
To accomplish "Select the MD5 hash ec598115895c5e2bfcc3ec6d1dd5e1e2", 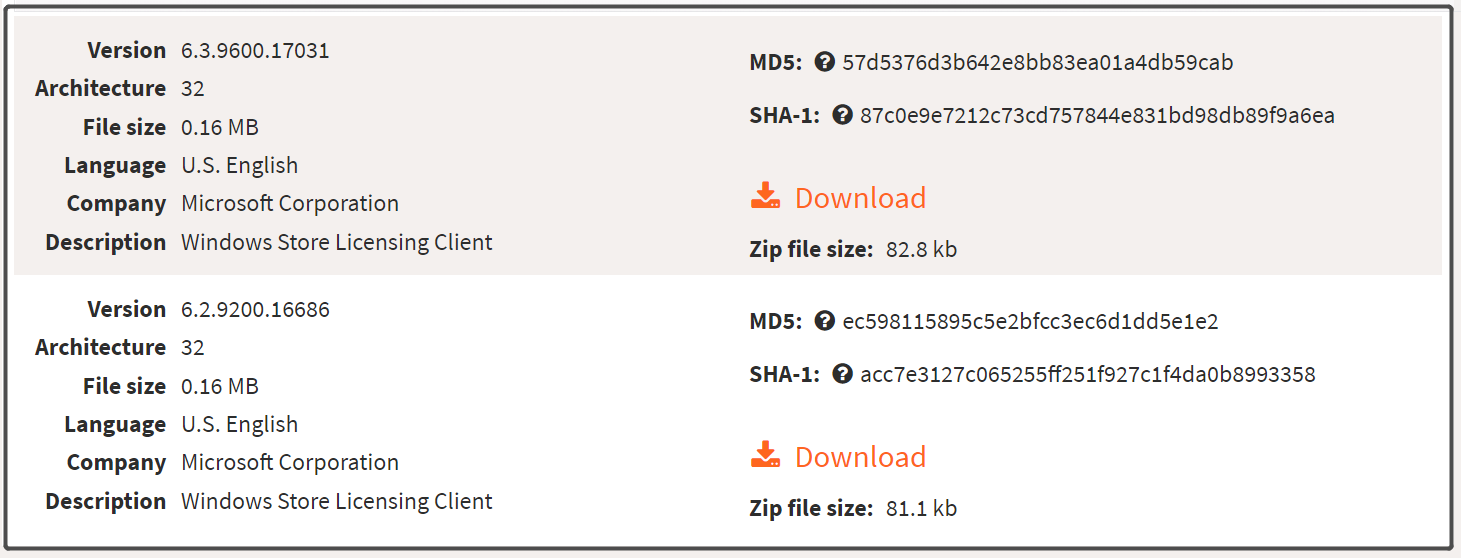I will coord(1031,321).
